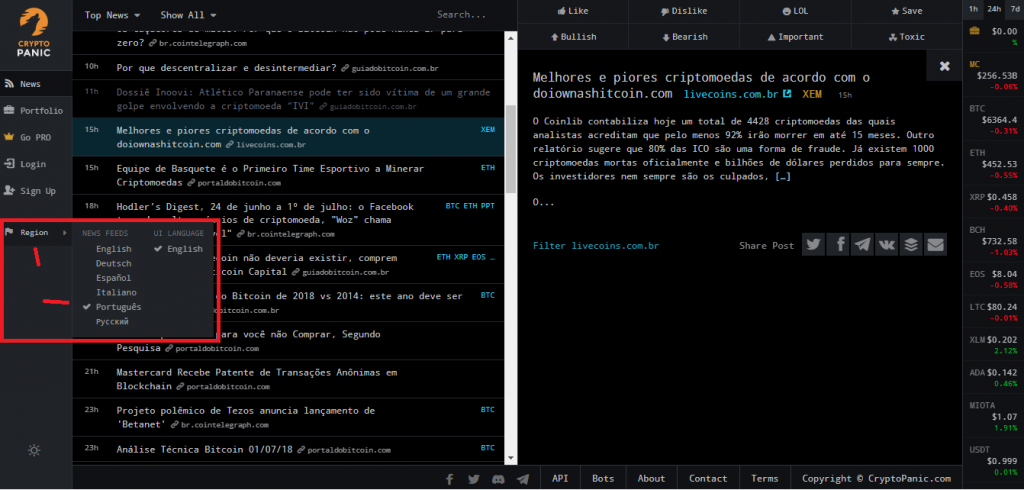Viewport: 1024px width, 490px height.
Task: Close the article panel with X
Action: [x=944, y=66]
